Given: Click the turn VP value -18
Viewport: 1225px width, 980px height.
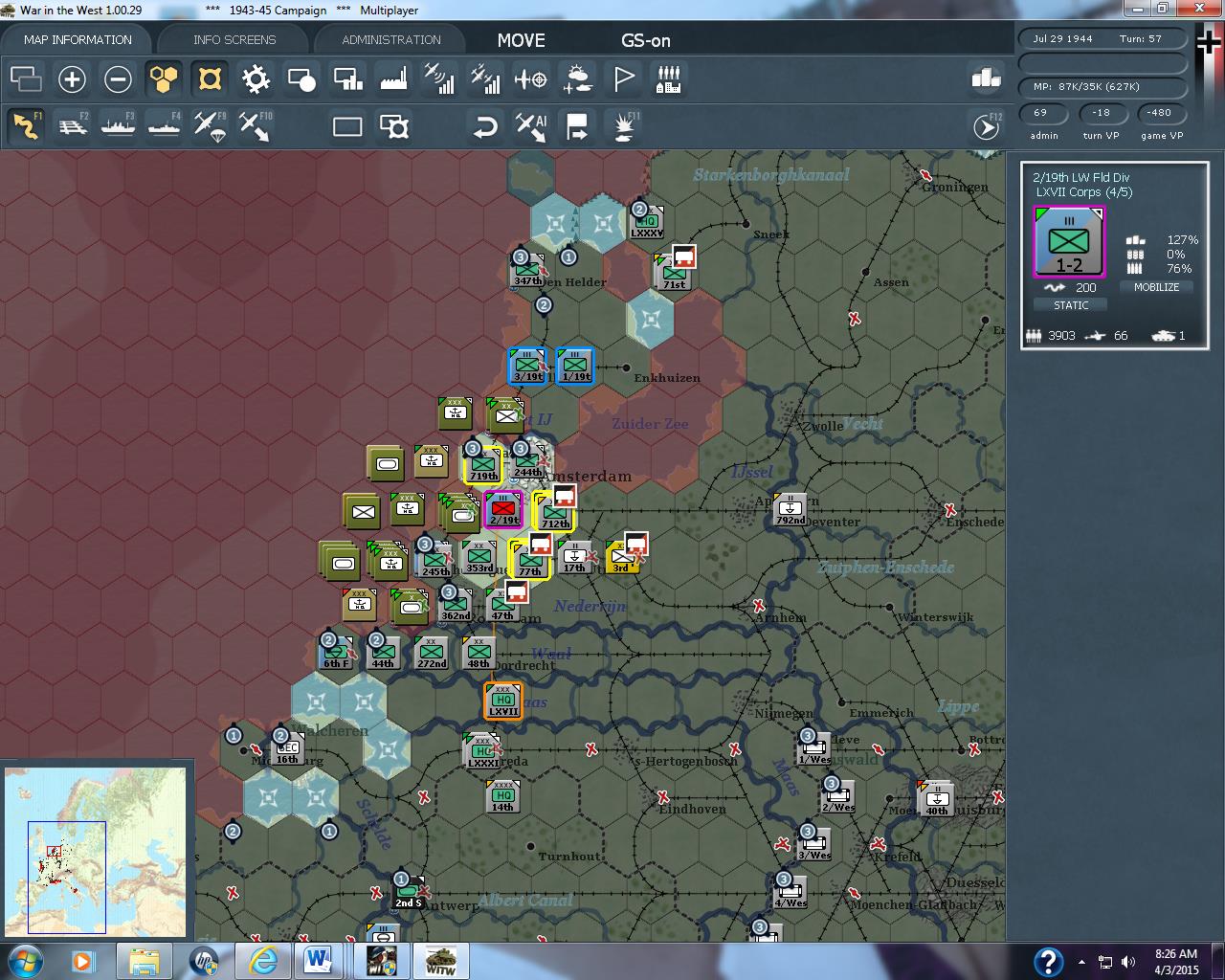Looking at the screenshot, I should point(1102,112).
